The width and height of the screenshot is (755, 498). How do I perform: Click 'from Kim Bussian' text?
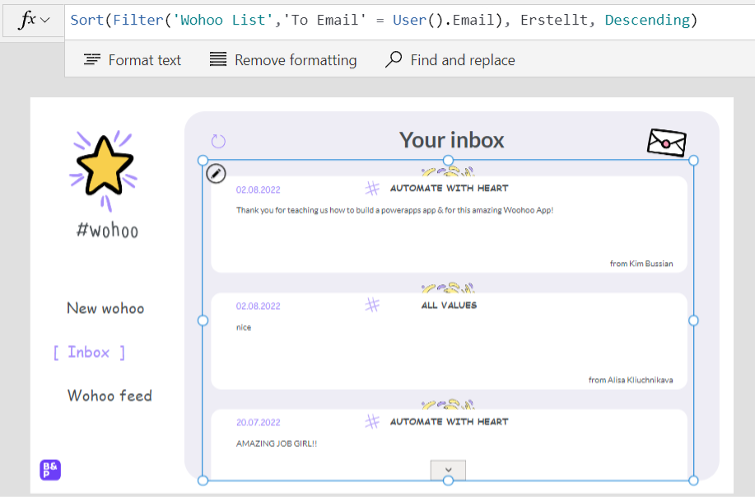tap(641, 263)
